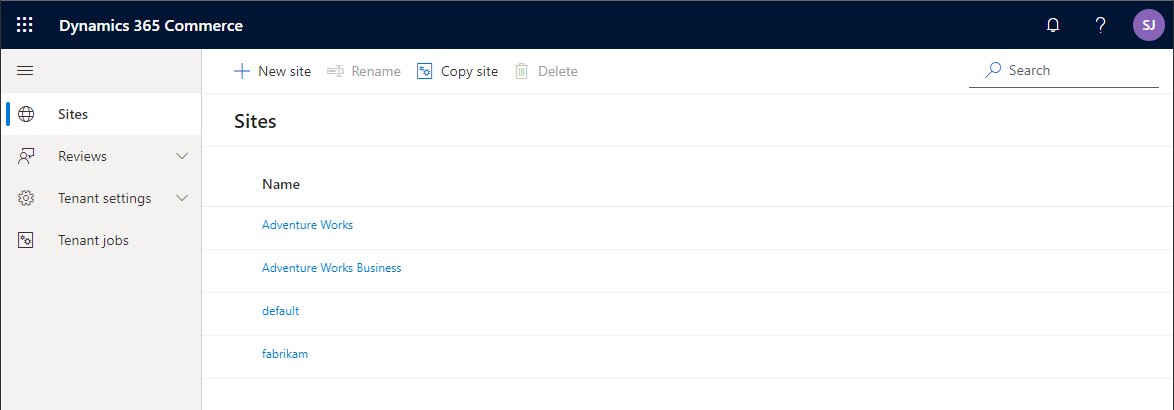This screenshot has width=1174, height=410.
Task: Open the app launcher waffle icon
Action: point(25,25)
